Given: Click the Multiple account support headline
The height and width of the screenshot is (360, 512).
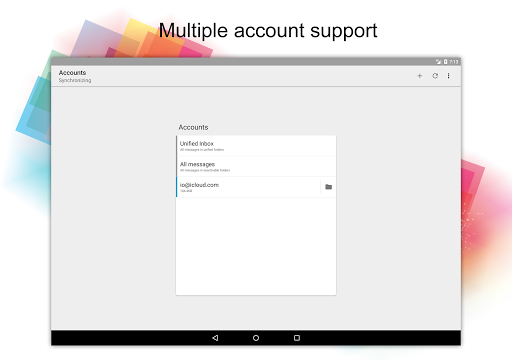Looking at the screenshot, I should [x=268, y=31].
